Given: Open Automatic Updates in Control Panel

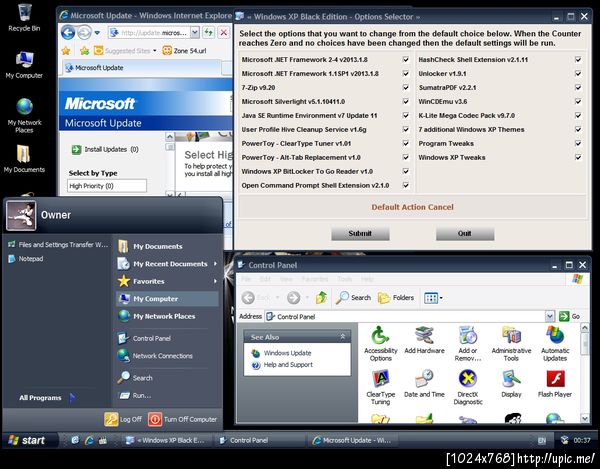Looking at the screenshot, I should pos(555,344).
